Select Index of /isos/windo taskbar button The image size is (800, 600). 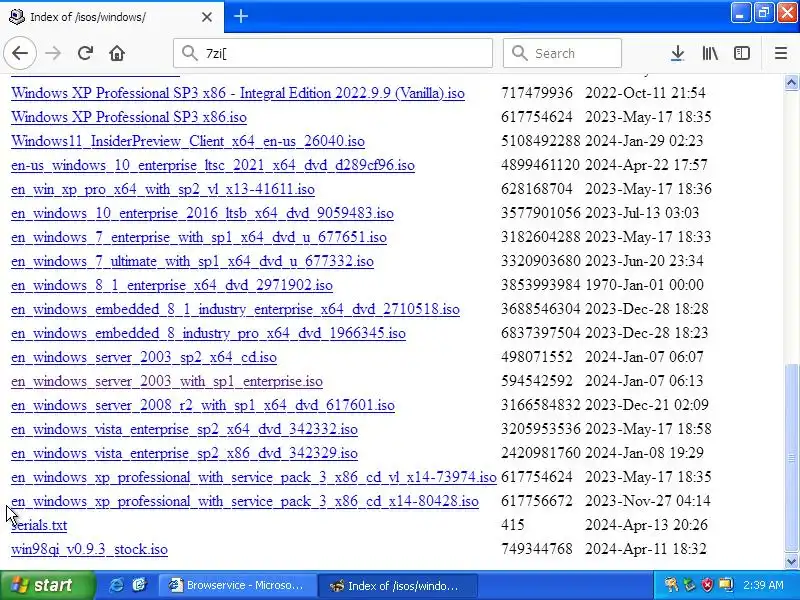tap(398, 585)
